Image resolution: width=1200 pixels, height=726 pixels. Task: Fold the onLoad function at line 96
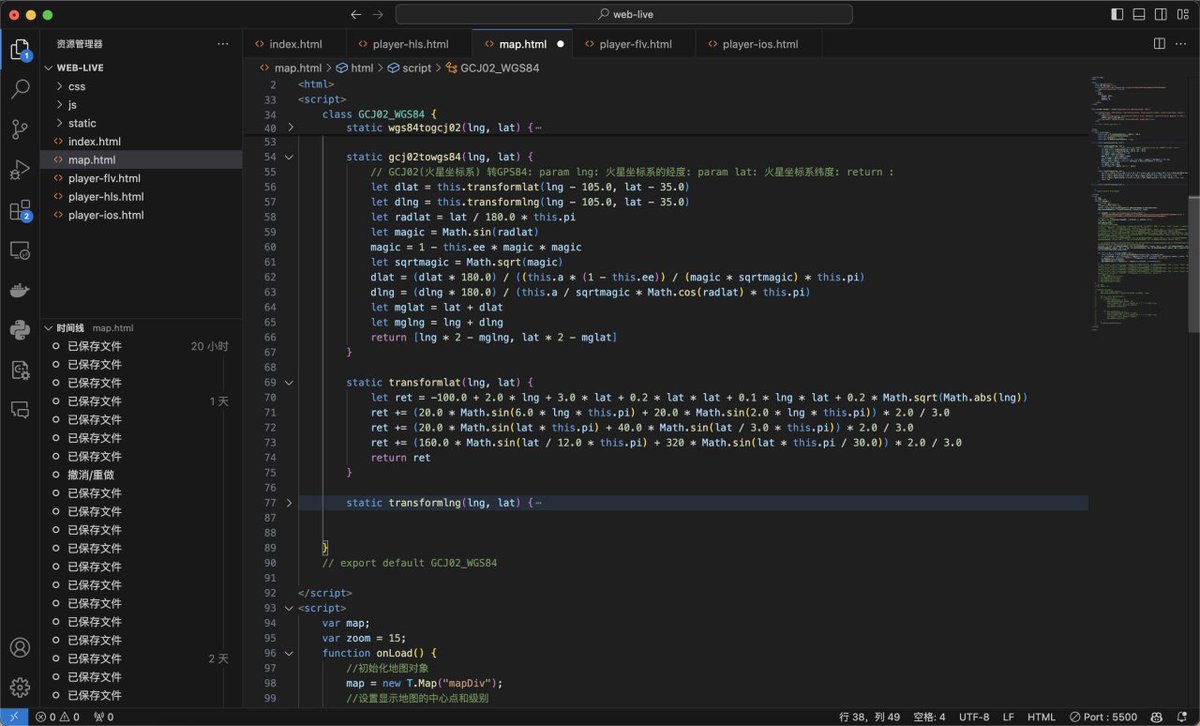[290, 653]
